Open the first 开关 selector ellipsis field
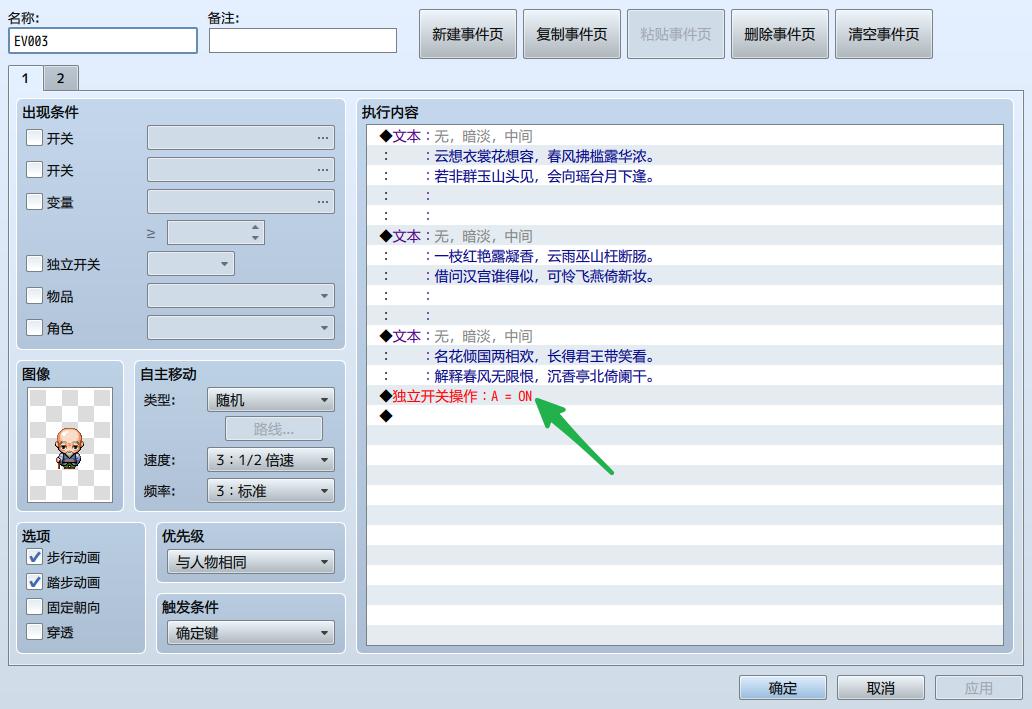The height and width of the screenshot is (709, 1032). [241, 138]
